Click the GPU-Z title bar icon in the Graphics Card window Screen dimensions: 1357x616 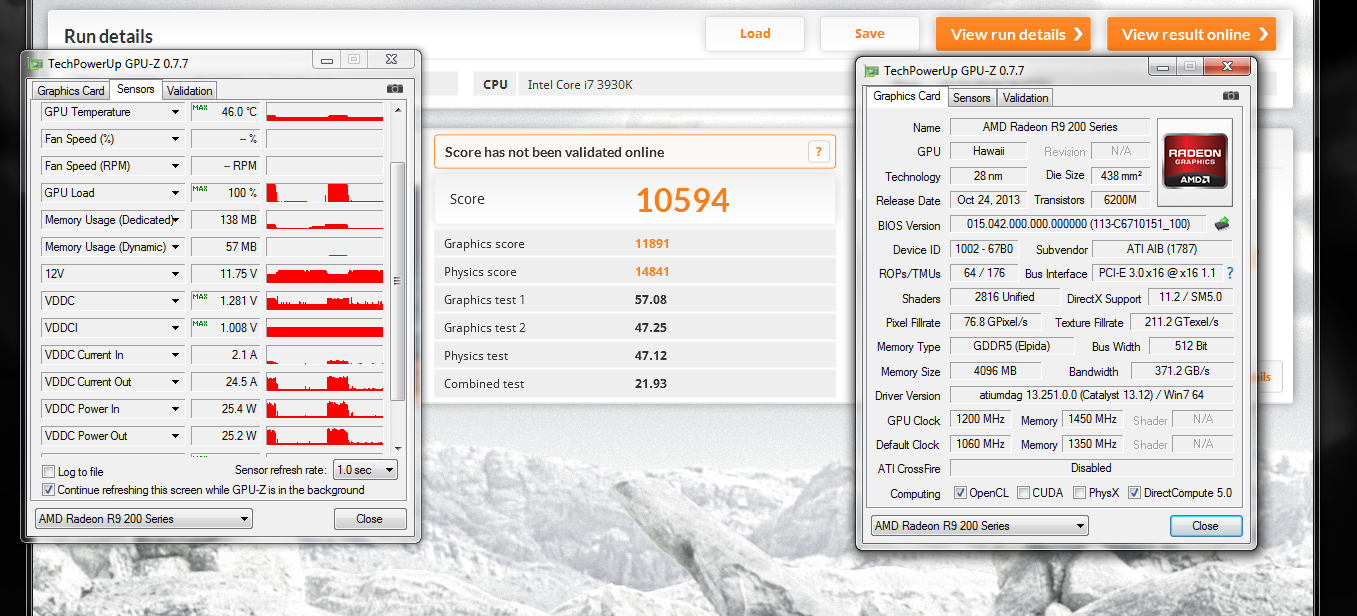point(872,71)
